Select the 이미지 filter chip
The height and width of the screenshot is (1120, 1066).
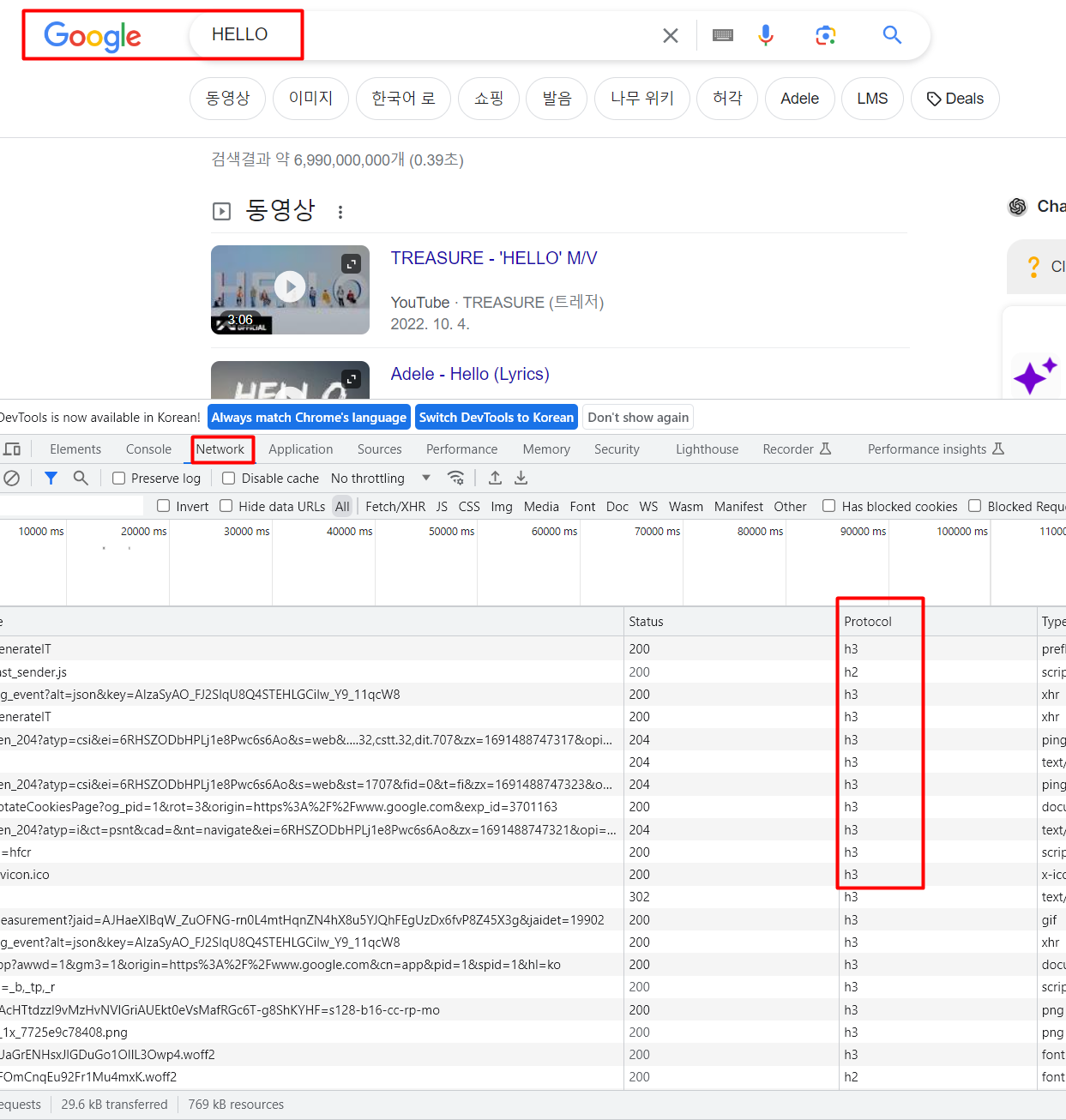pyautogui.click(x=310, y=99)
